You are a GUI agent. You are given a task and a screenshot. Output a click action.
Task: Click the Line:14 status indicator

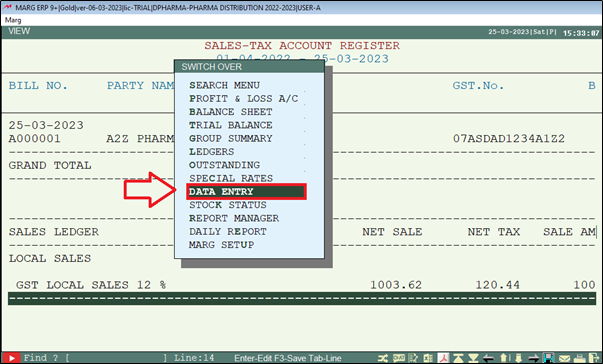click(x=194, y=358)
